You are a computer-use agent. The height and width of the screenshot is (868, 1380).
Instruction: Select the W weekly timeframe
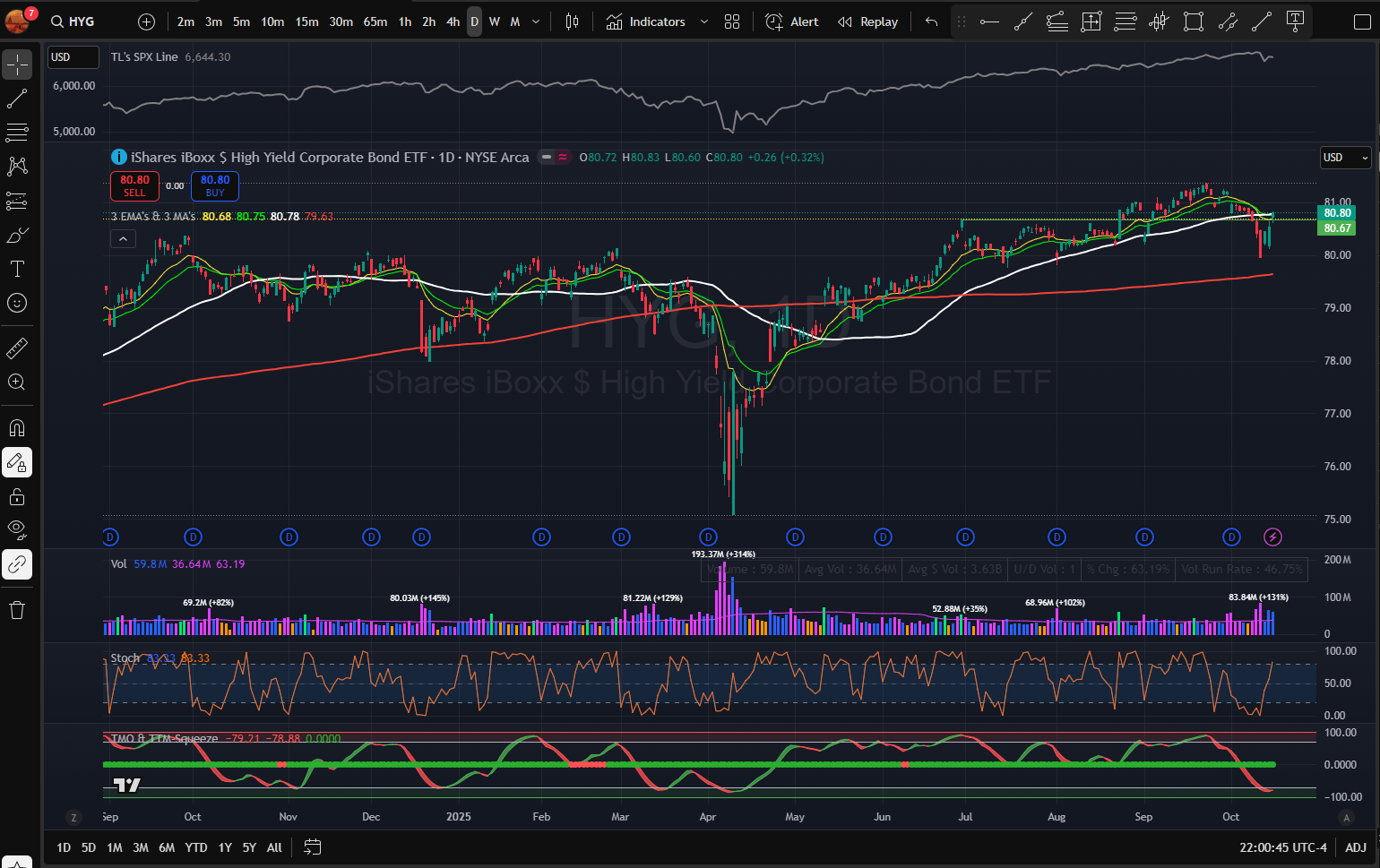495,21
